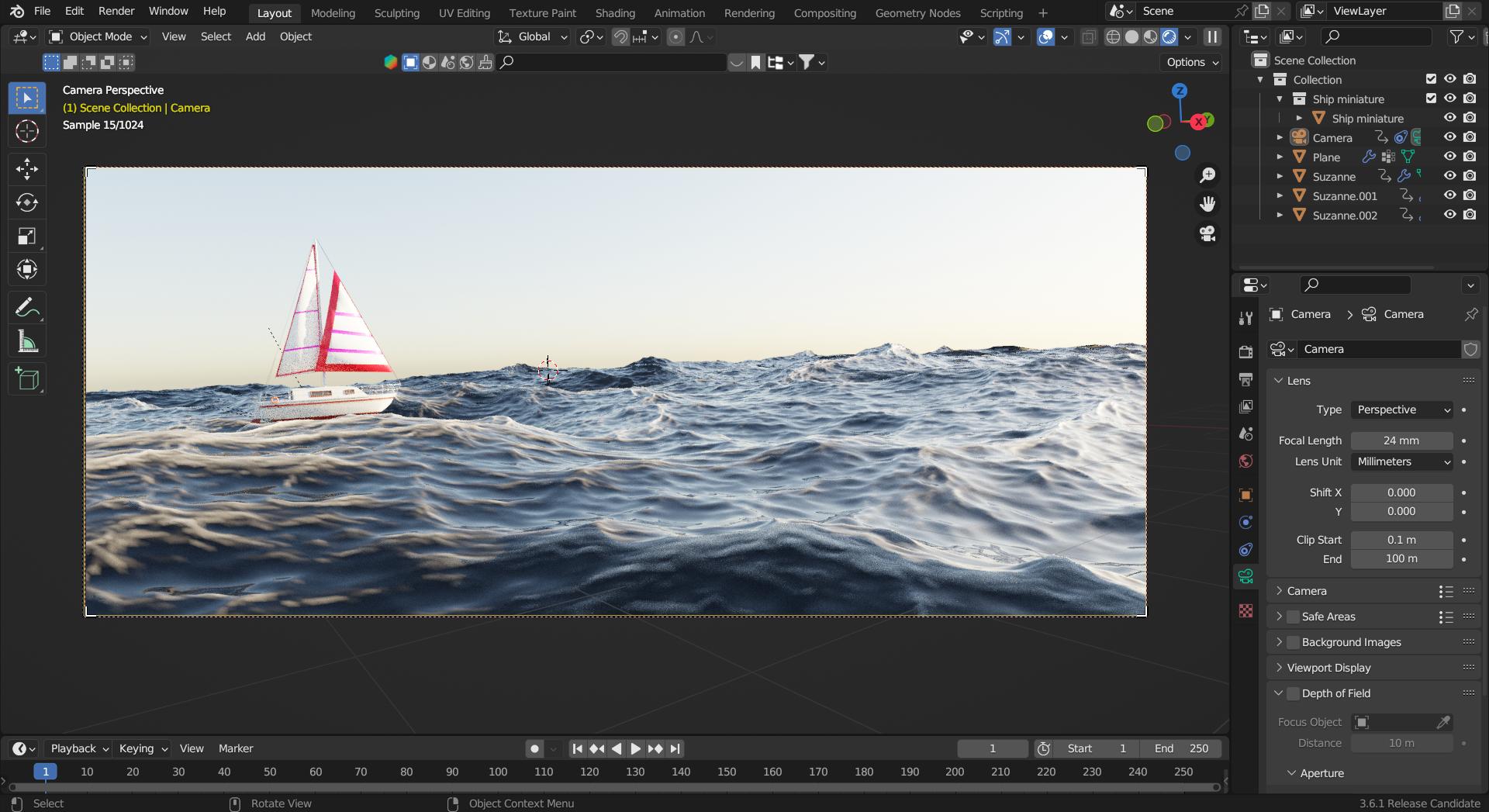Open the View Layer properties tab
The height and width of the screenshot is (812, 1489).
pyautogui.click(x=1246, y=406)
